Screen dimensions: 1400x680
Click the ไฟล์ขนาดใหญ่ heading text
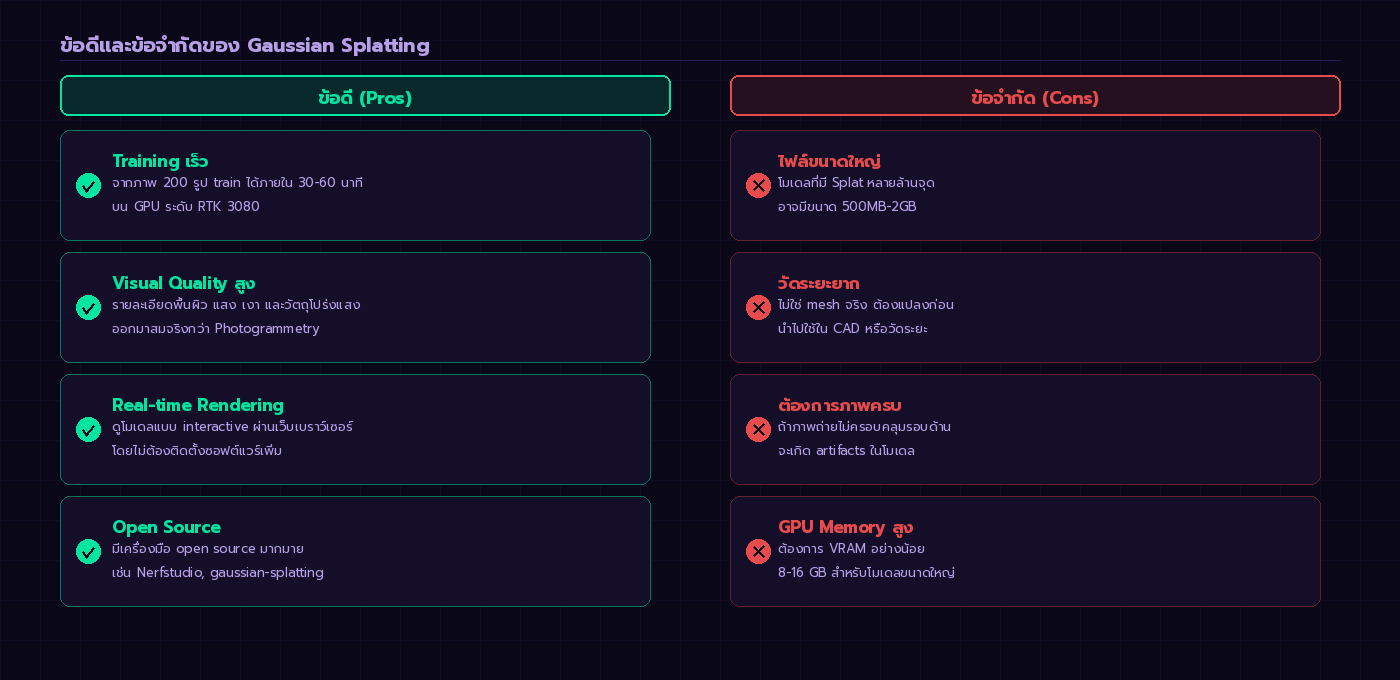829,161
